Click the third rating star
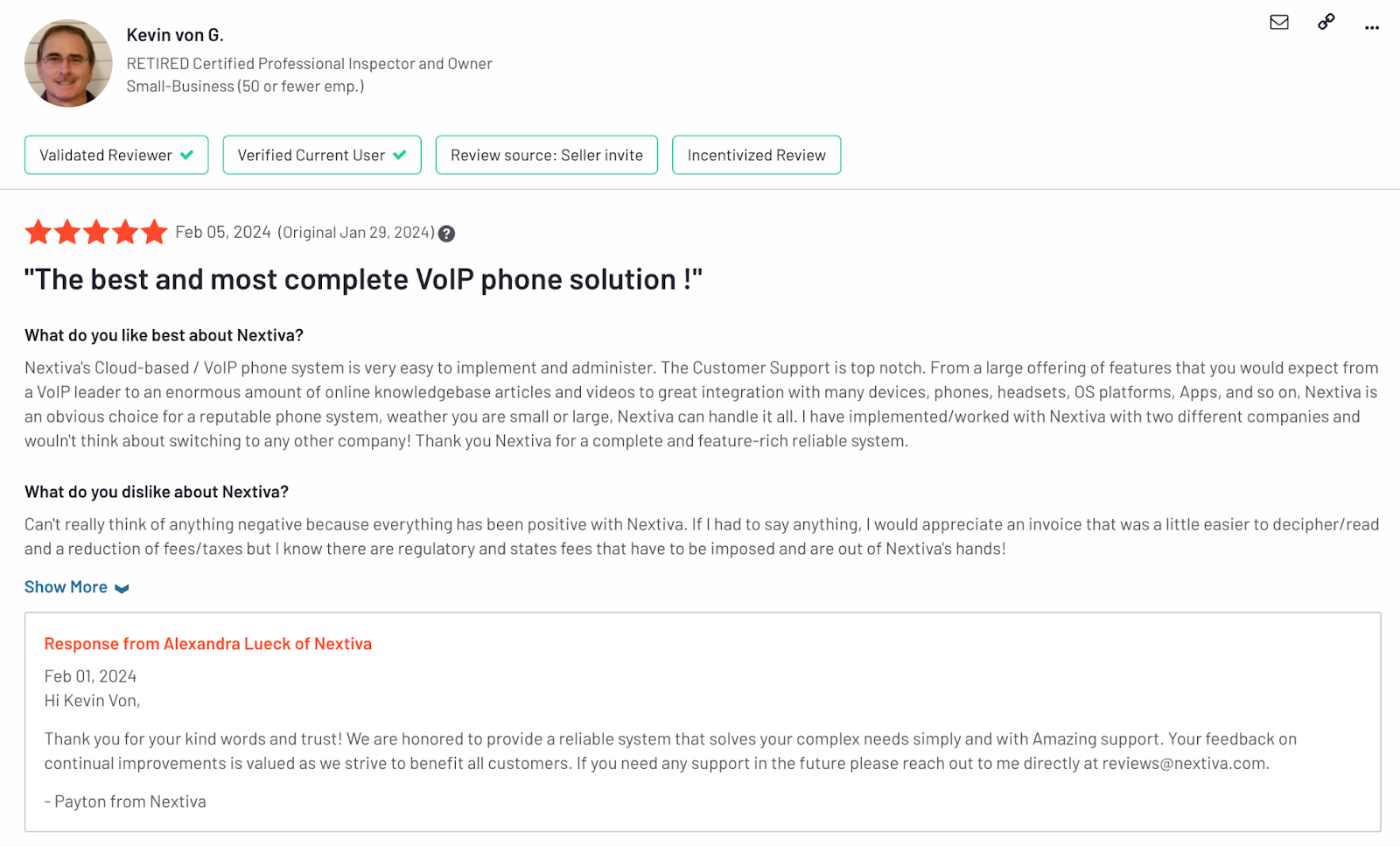This screenshot has height=847, width=1400. pos(96,232)
